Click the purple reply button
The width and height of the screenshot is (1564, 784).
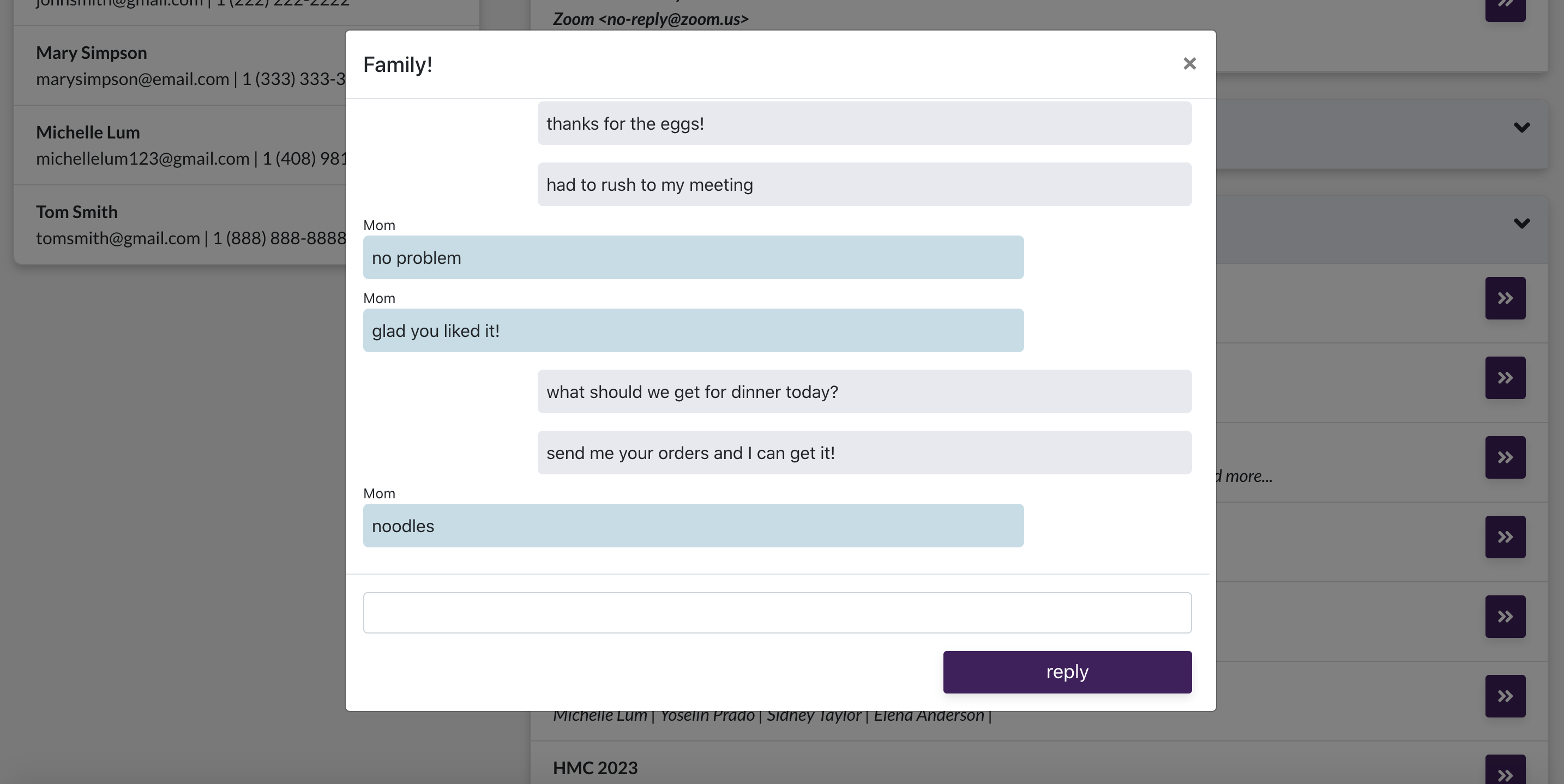1067,672
